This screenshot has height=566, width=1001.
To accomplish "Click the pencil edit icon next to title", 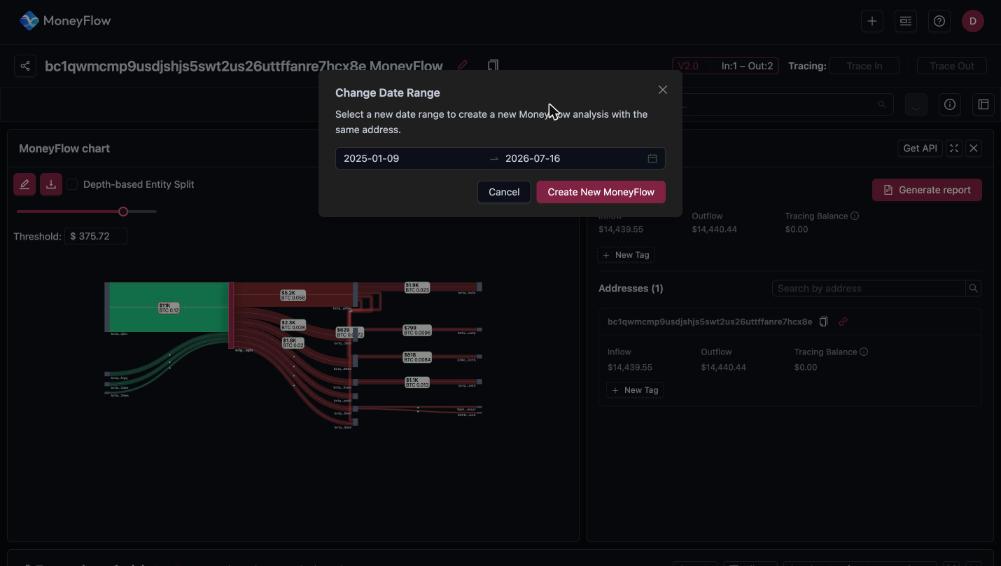I will click(x=462, y=65).
